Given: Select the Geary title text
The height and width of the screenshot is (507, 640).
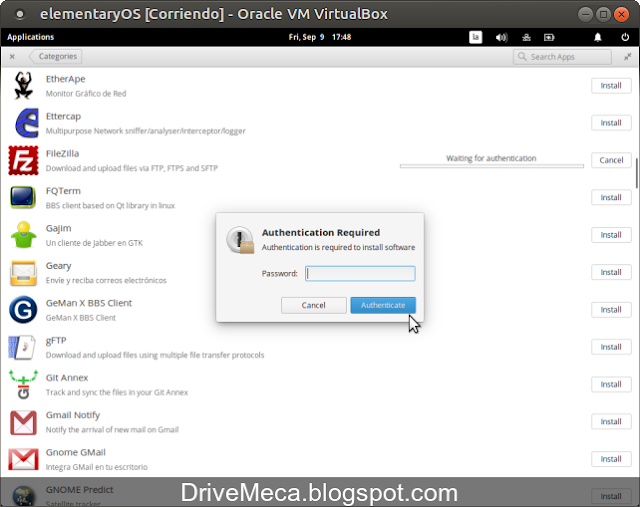Looking at the screenshot, I should click(x=58, y=266).
